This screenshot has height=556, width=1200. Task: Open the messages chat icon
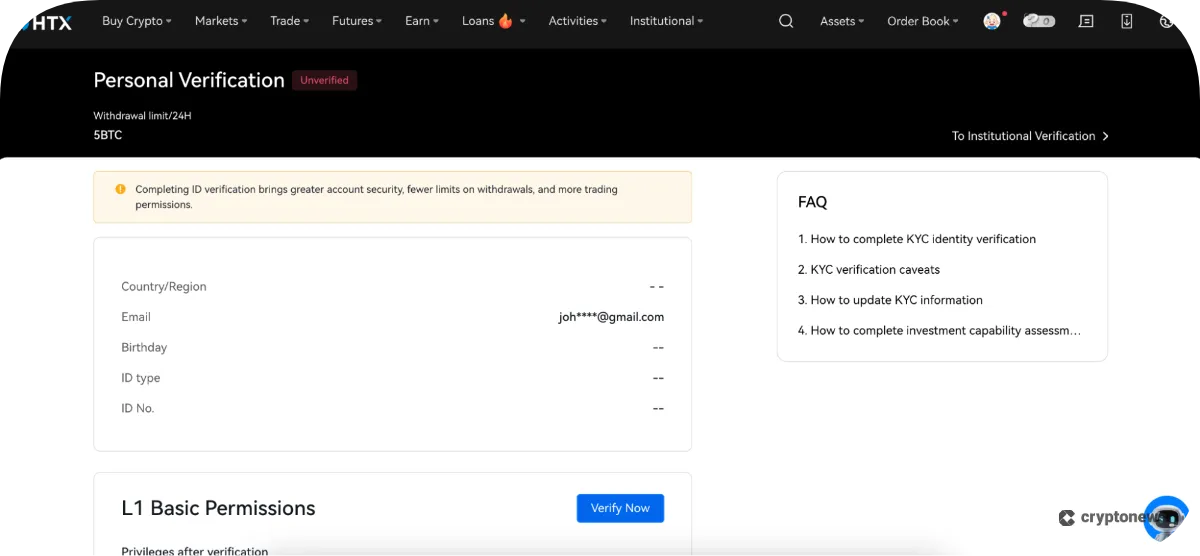pos(1086,21)
